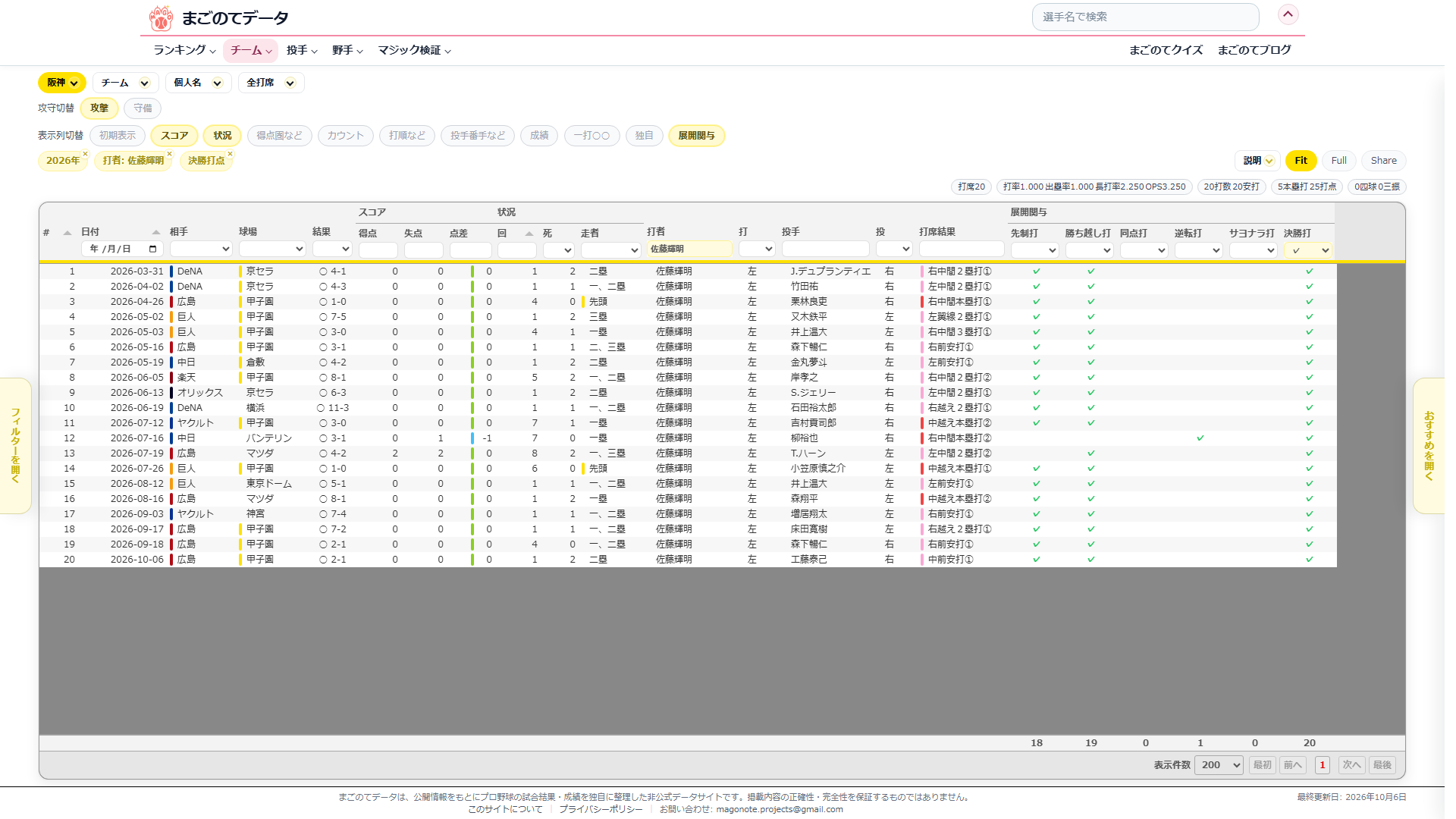Open the 阪神 team dropdown

coord(61,83)
